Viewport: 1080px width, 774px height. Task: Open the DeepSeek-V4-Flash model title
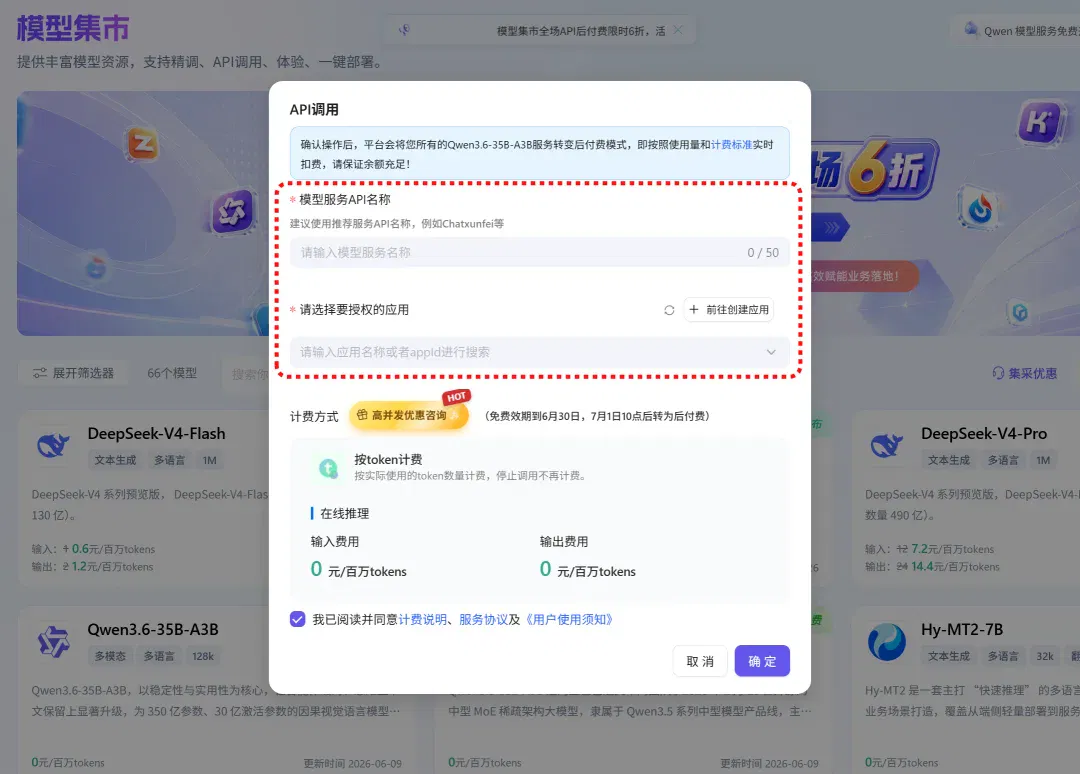click(156, 434)
